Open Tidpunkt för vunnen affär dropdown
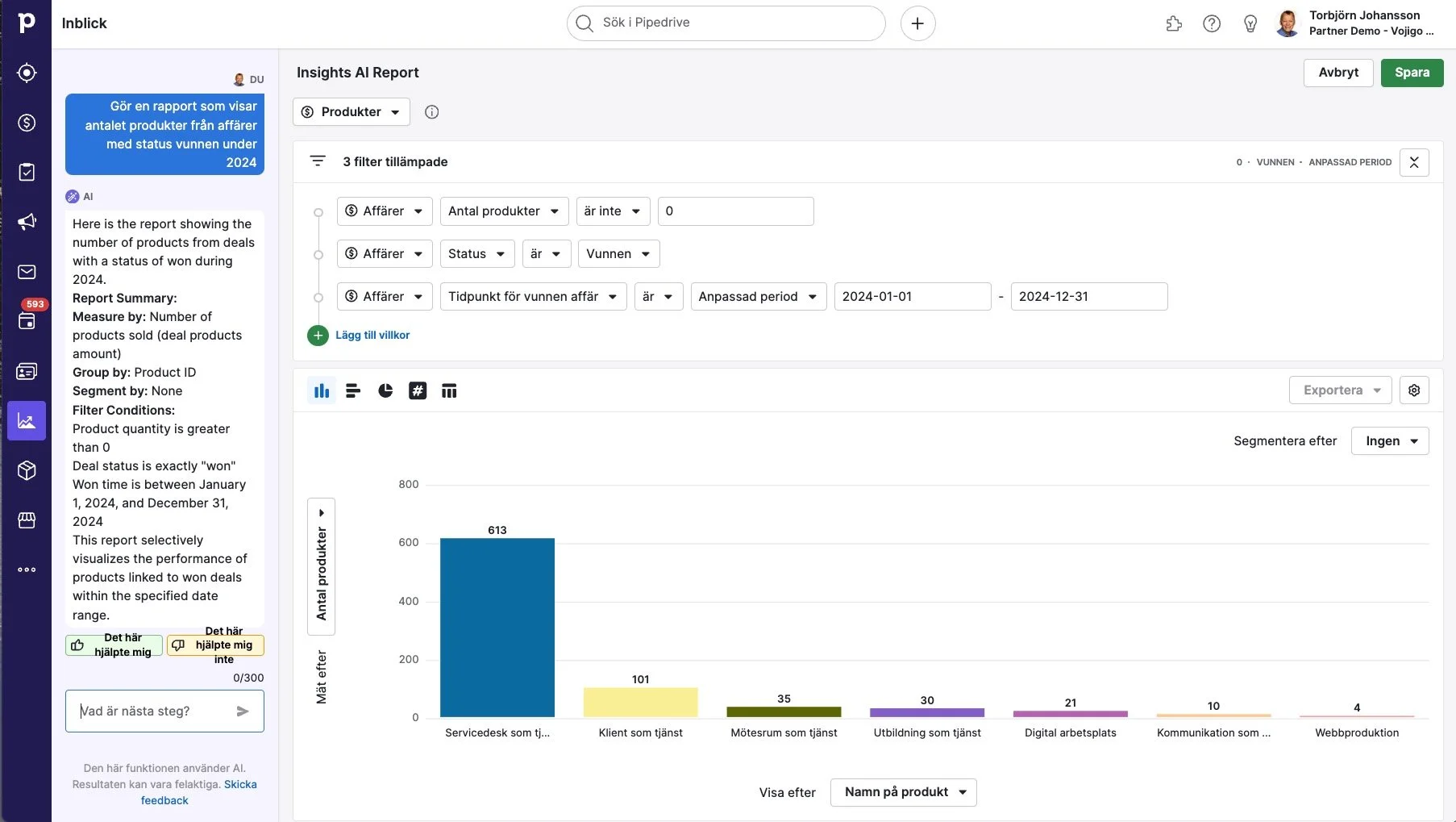The image size is (1456, 822). point(534,297)
